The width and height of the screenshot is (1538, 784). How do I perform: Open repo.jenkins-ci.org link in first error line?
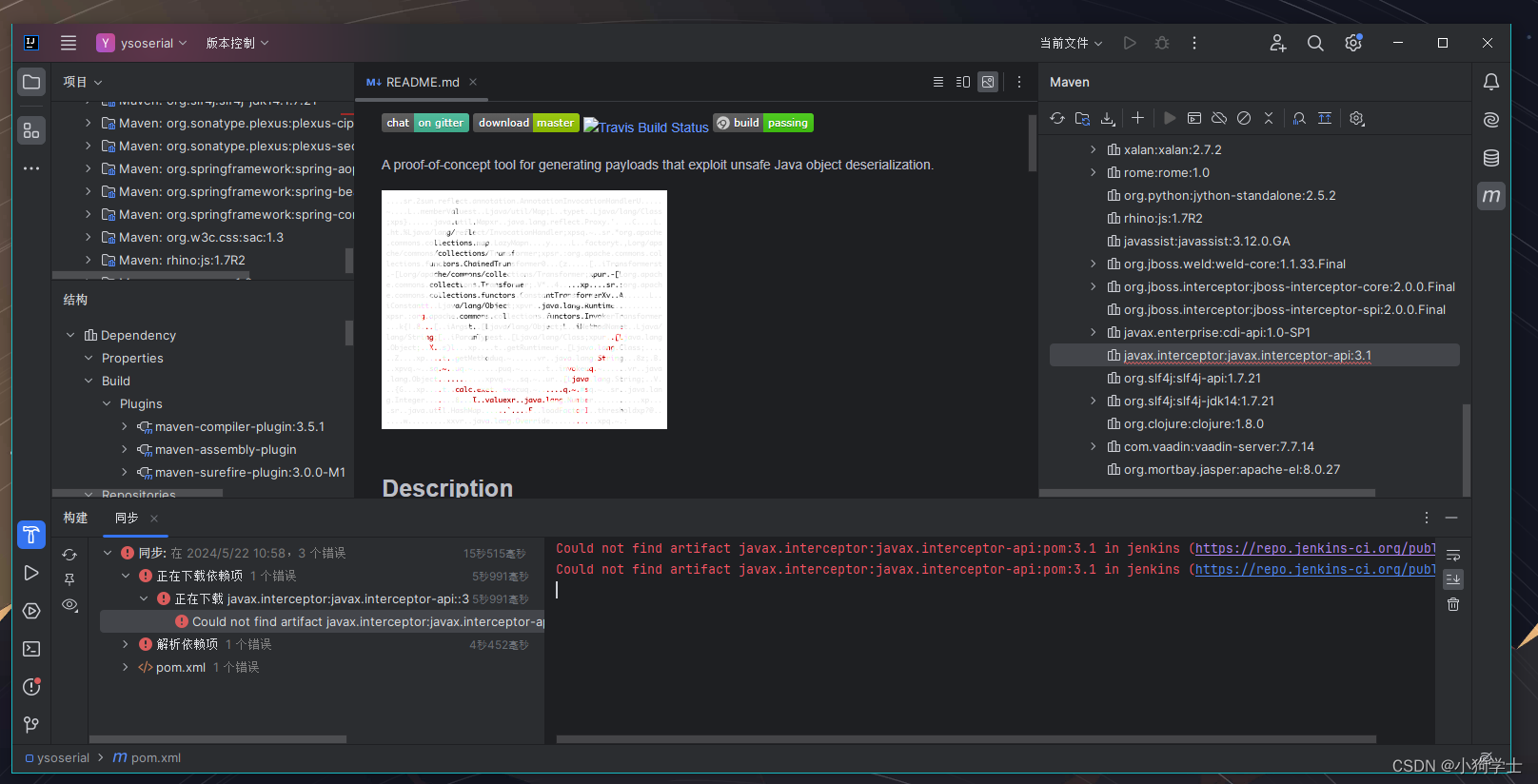click(1315, 548)
